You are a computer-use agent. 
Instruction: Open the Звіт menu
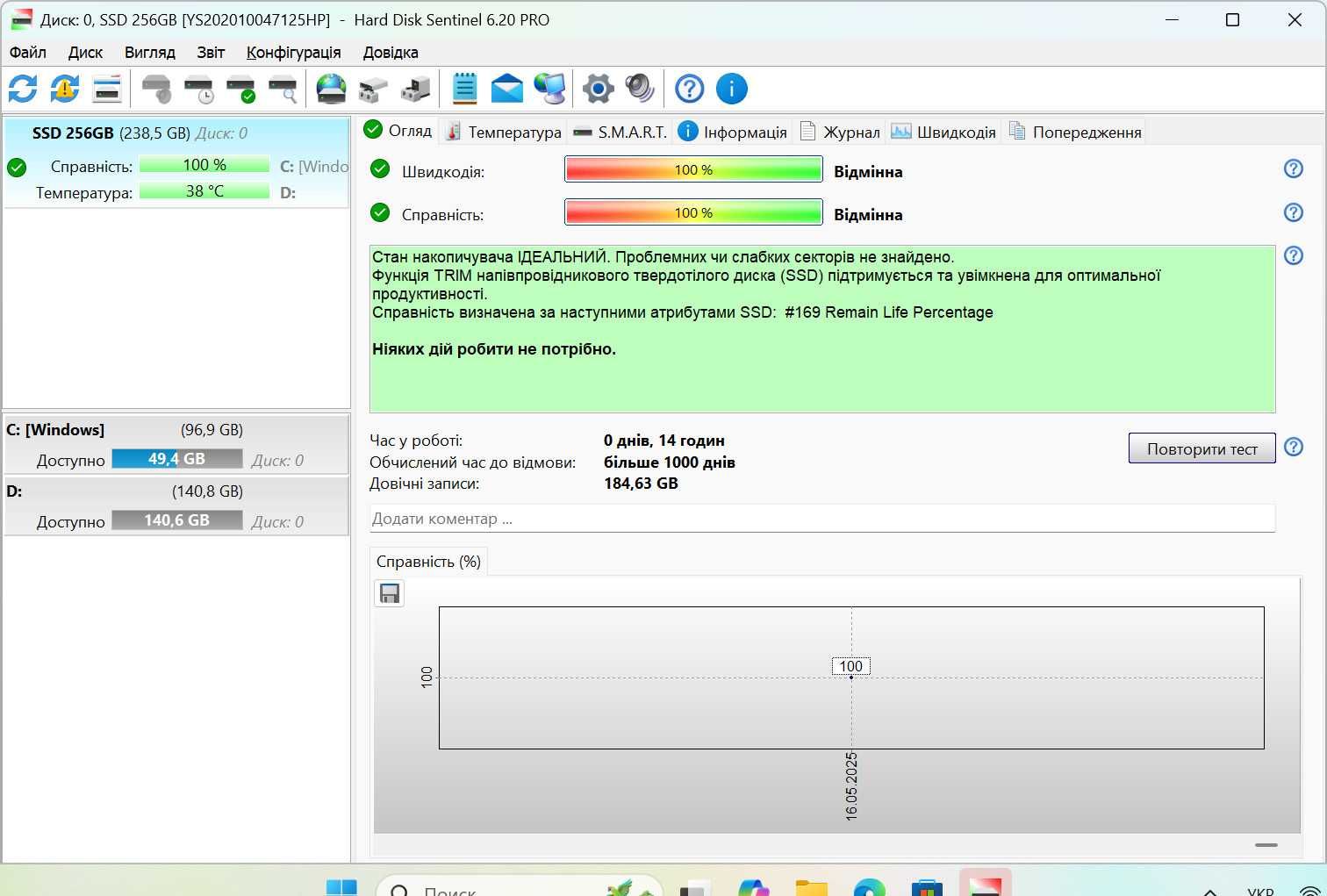point(211,53)
